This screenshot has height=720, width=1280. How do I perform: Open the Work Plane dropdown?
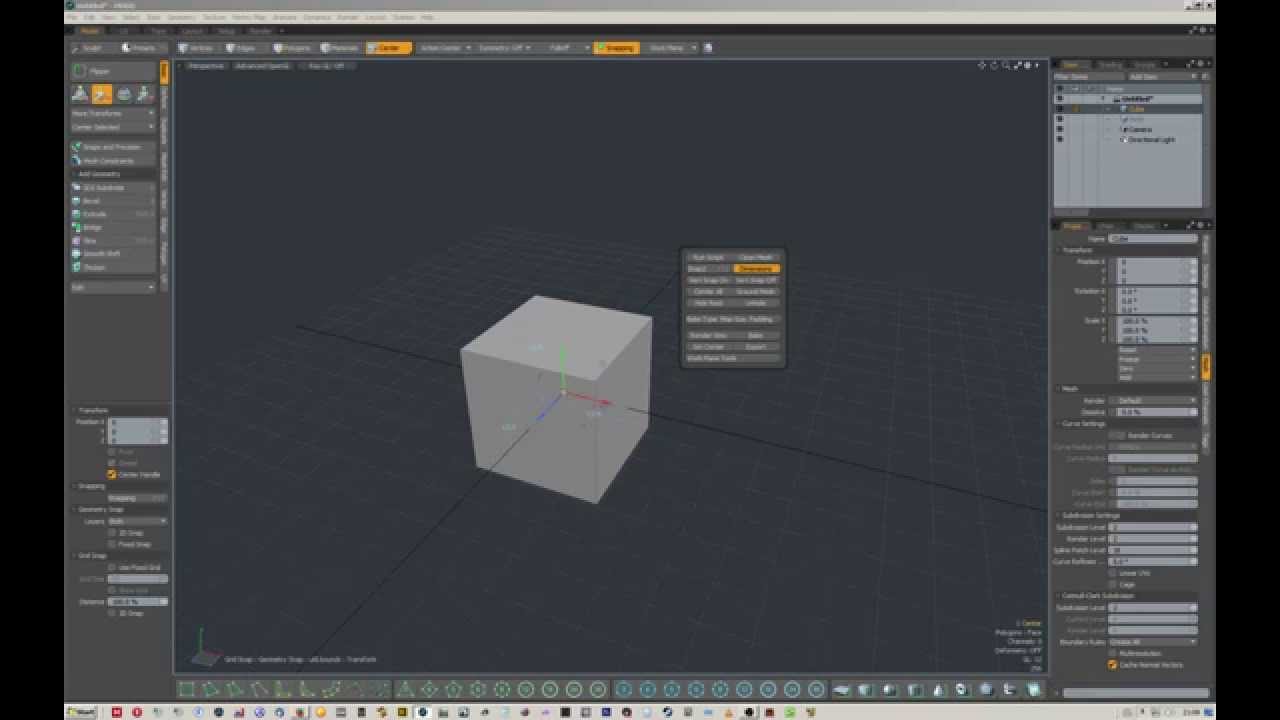(670, 48)
